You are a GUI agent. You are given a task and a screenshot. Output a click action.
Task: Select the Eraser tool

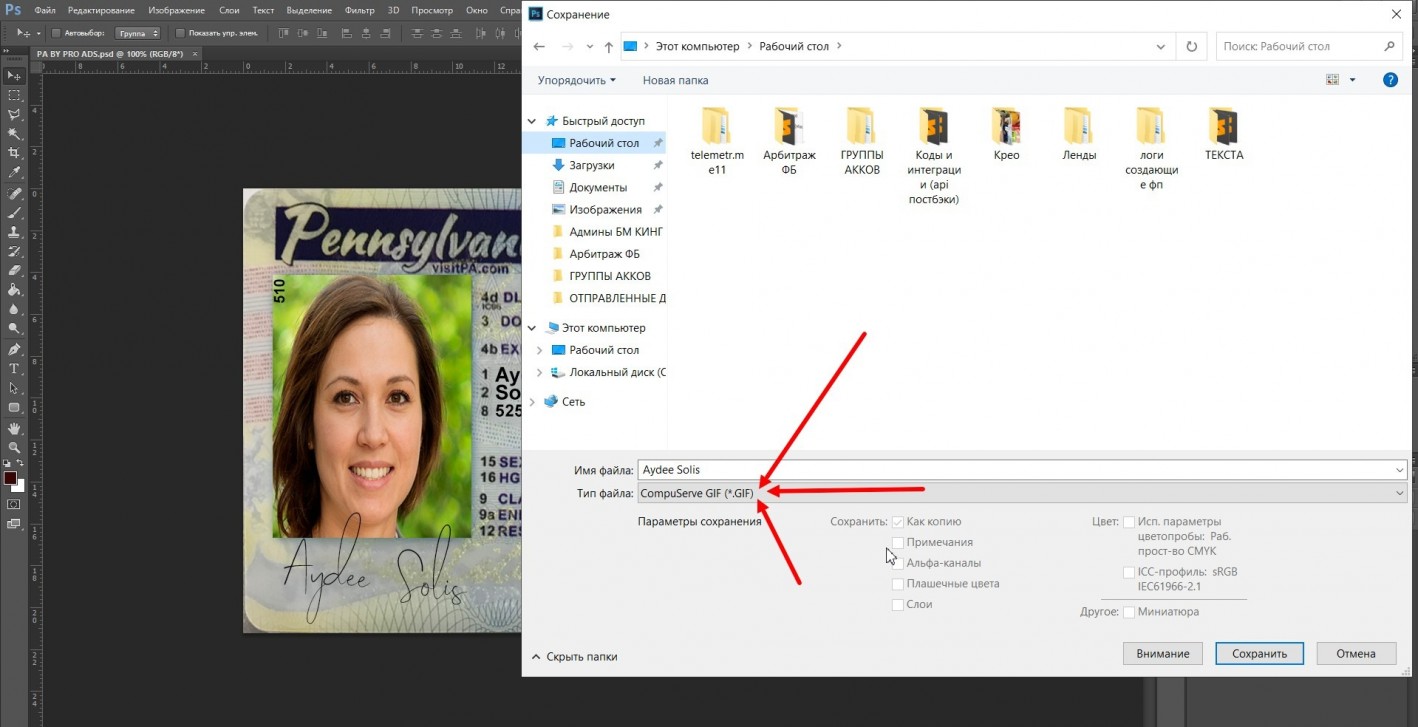click(x=14, y=270)
